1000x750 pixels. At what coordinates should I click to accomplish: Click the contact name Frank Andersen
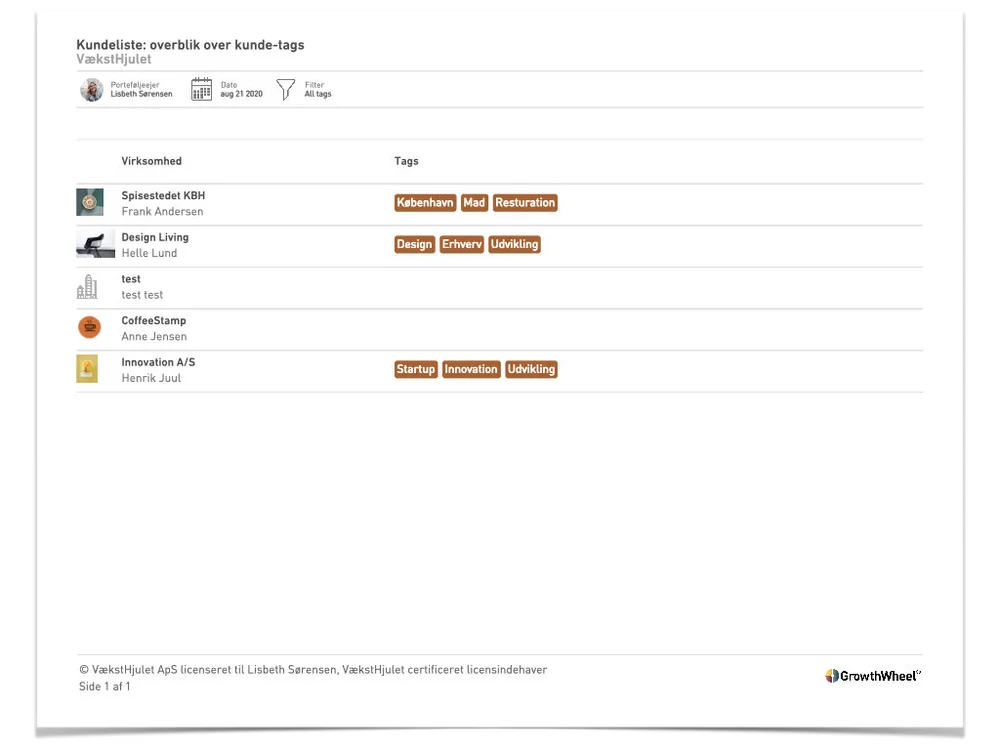click(163, 211)
